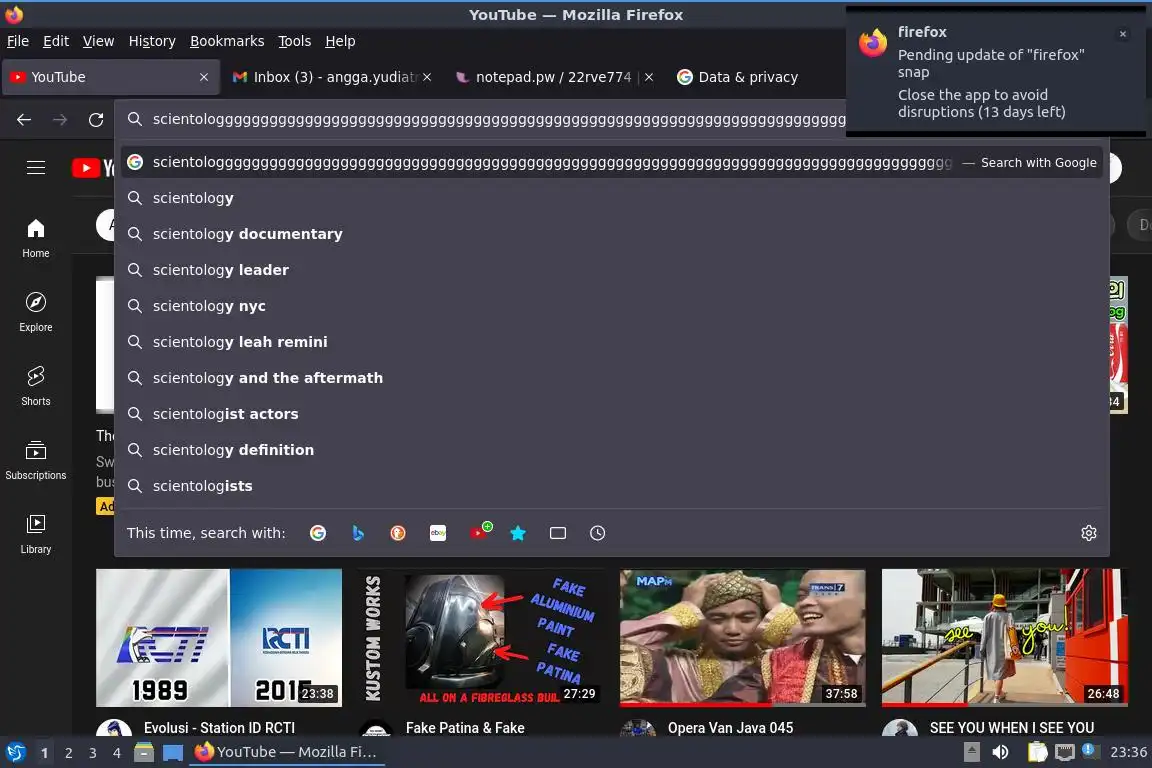Image resolution: width=1152 pixels, height=768 pixels.
Task: Close the notepad.pw tab
Action: click(649, 77)
